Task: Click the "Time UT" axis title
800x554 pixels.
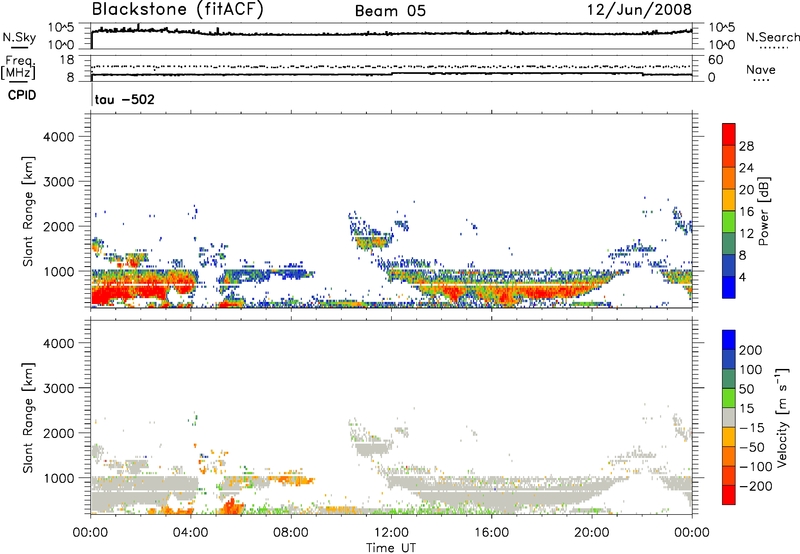Action: click(391, 548)
